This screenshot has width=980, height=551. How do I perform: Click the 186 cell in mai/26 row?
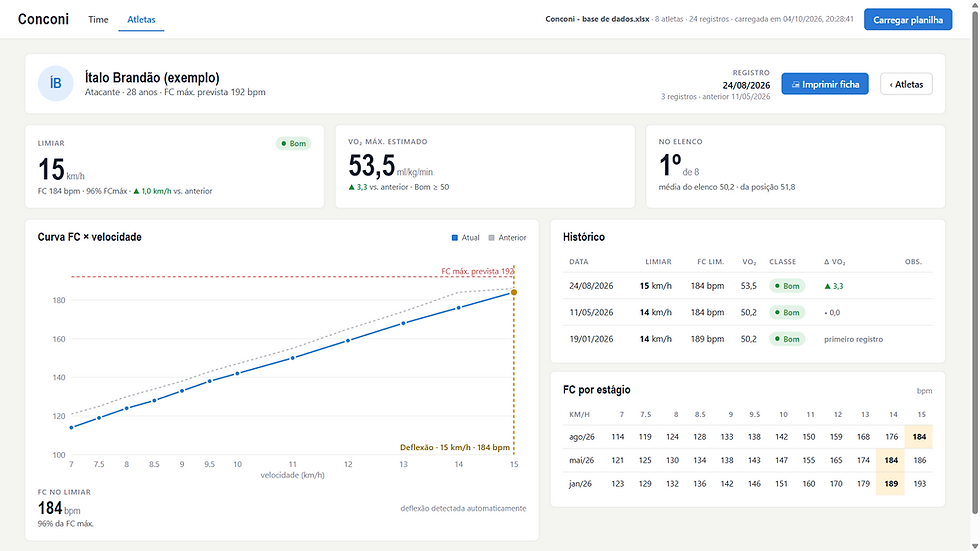pyautogui.click(x=919, y=460)
